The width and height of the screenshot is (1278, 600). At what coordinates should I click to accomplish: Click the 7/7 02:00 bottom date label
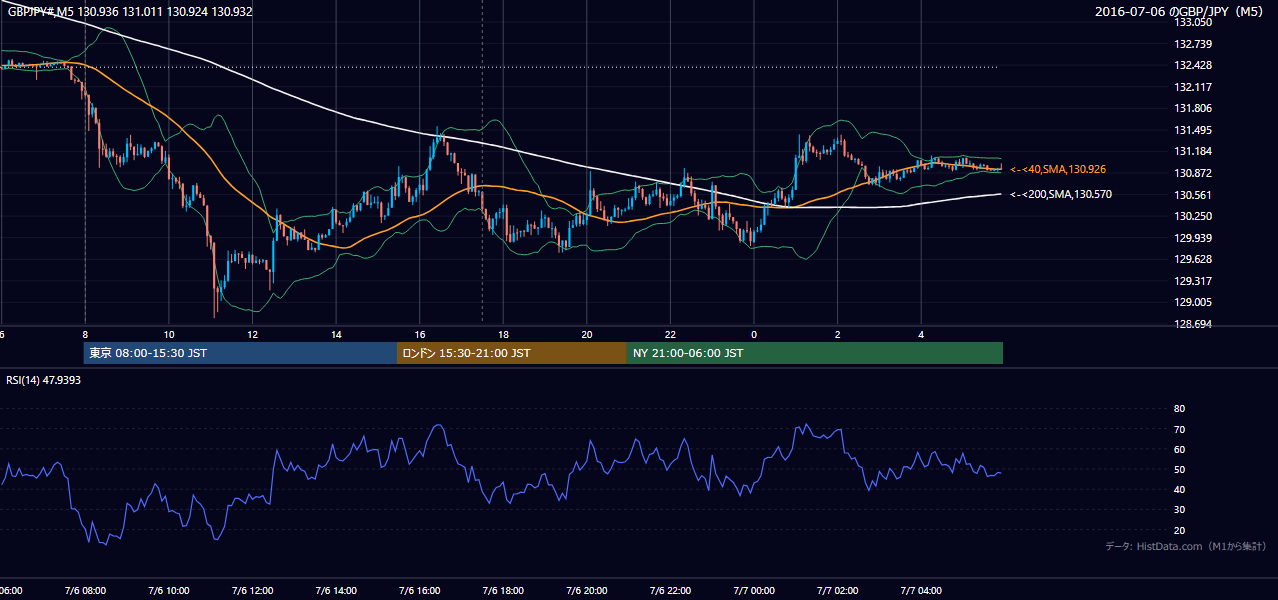pos(837,590)
